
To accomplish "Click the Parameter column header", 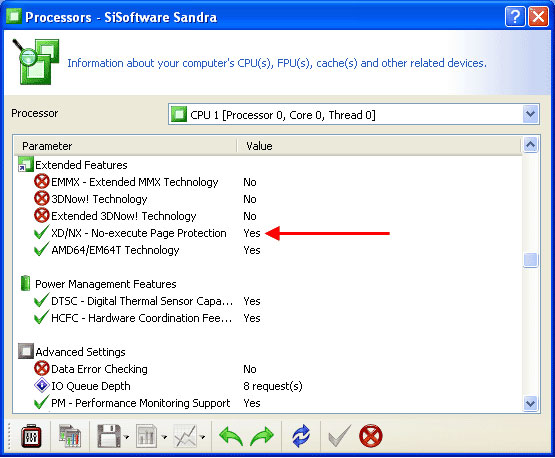I will [125, 146].
